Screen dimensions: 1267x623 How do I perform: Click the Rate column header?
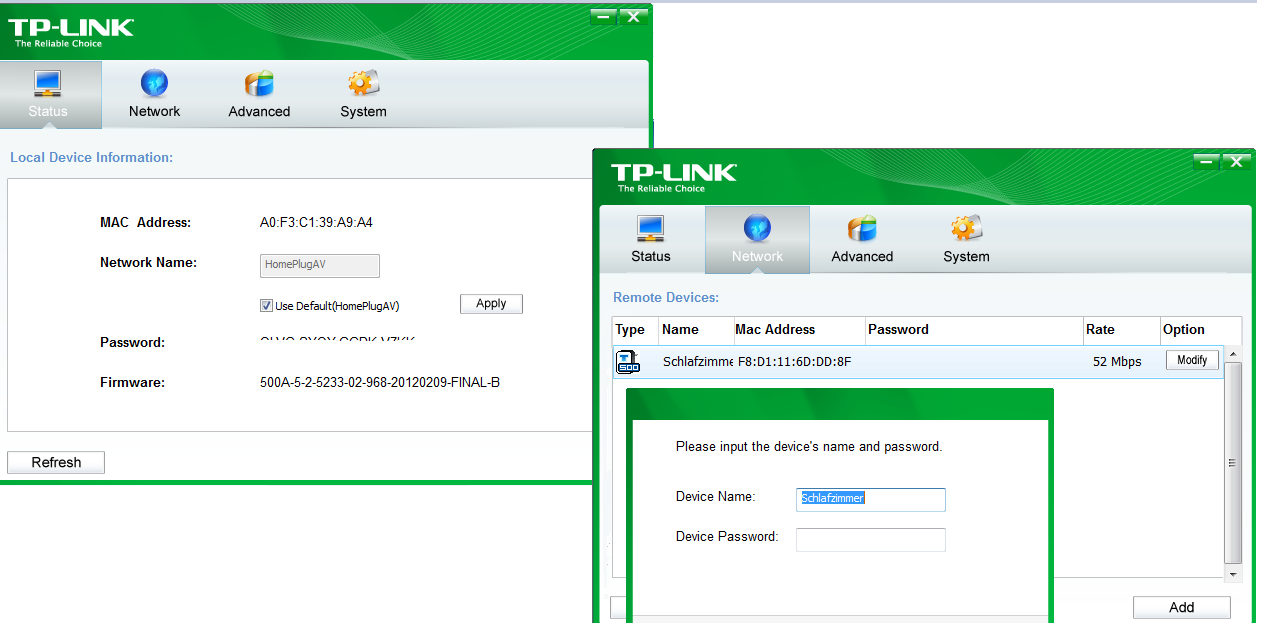[1121, 330]
